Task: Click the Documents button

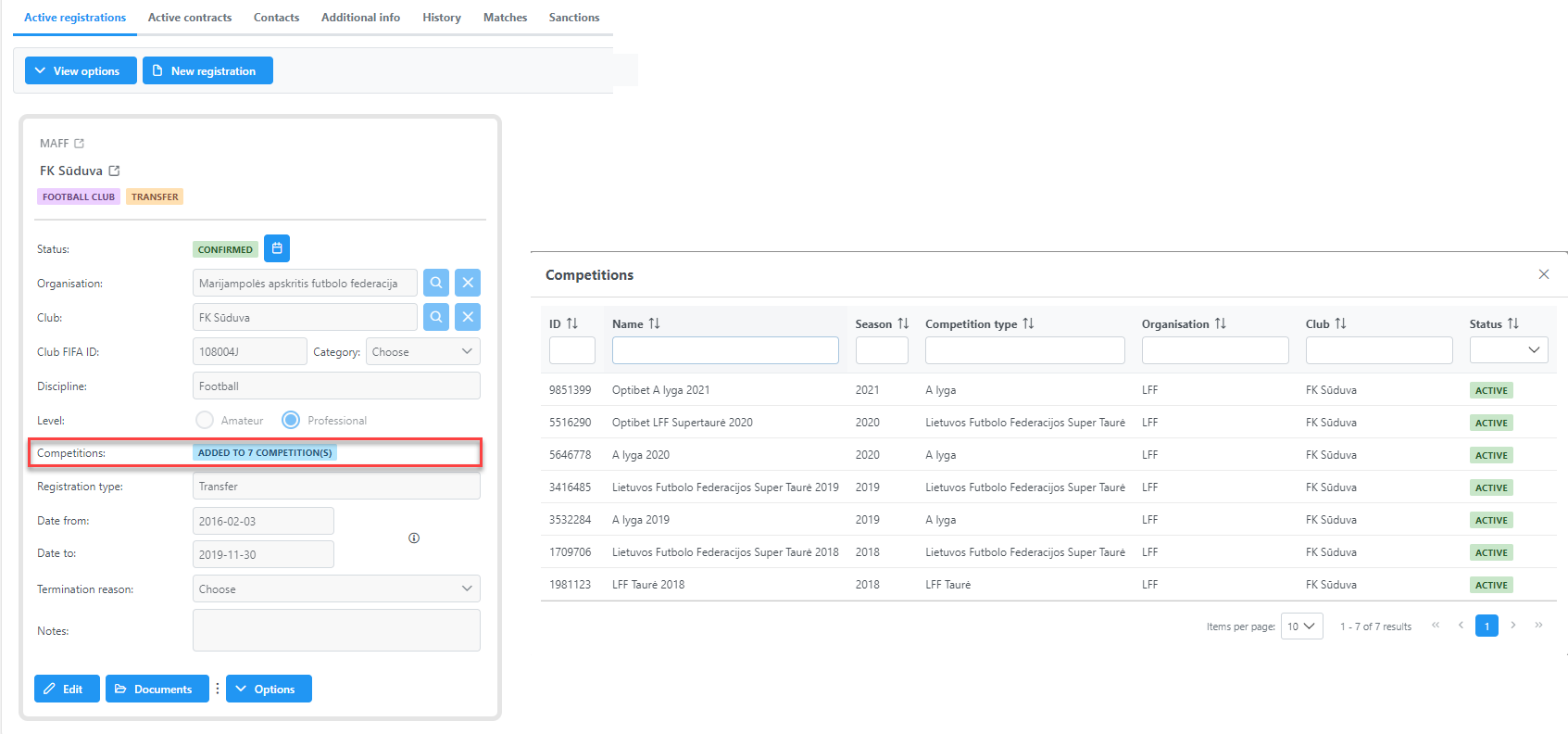Action: click(x=157, y=689)
